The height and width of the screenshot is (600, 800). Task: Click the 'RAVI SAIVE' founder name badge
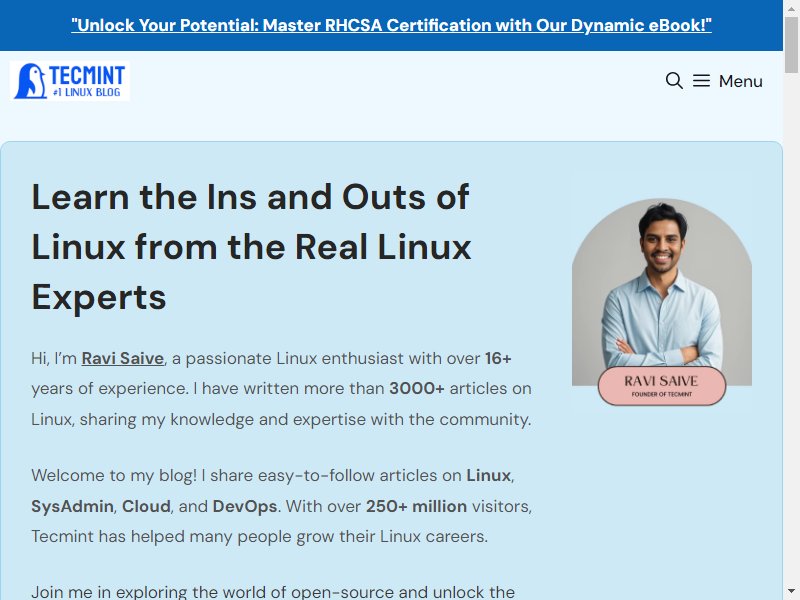pyautogui.click(x=662, y=386)
